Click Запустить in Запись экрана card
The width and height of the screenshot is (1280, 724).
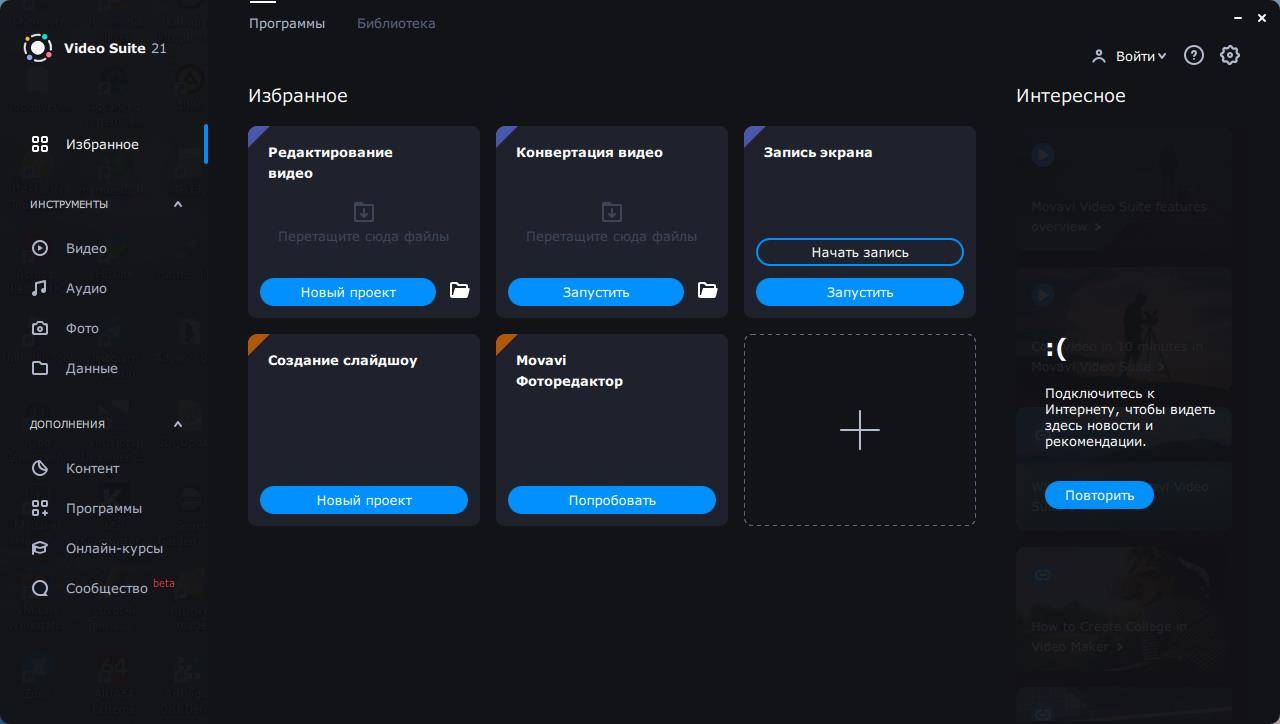tap(860, 292)
